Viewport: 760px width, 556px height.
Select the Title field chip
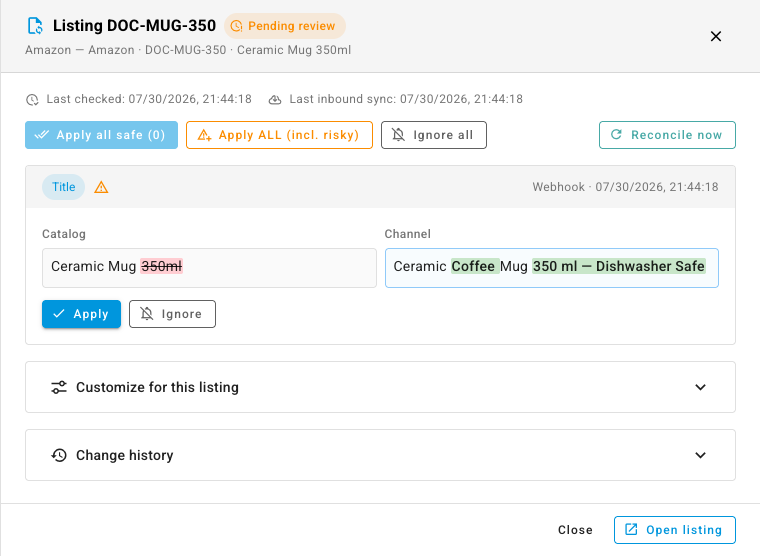(x=63, y=187)
